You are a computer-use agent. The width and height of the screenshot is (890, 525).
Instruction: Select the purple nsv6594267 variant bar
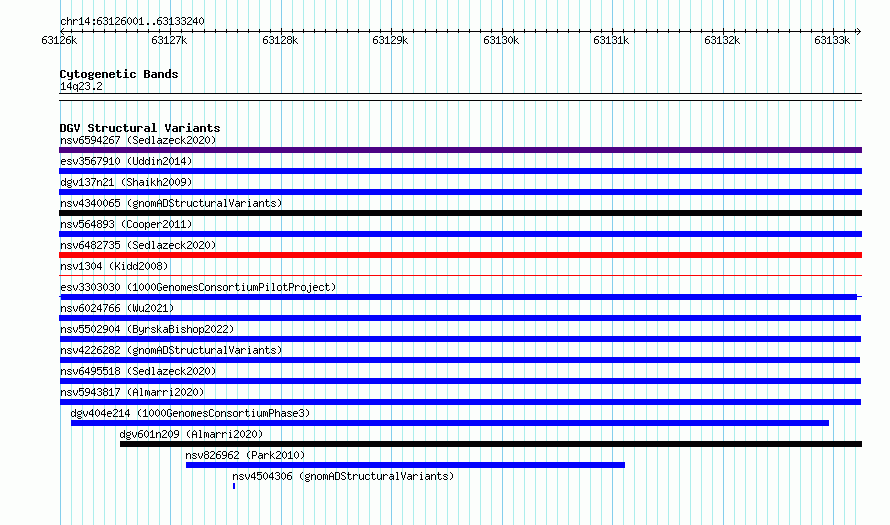click(460, 150)
